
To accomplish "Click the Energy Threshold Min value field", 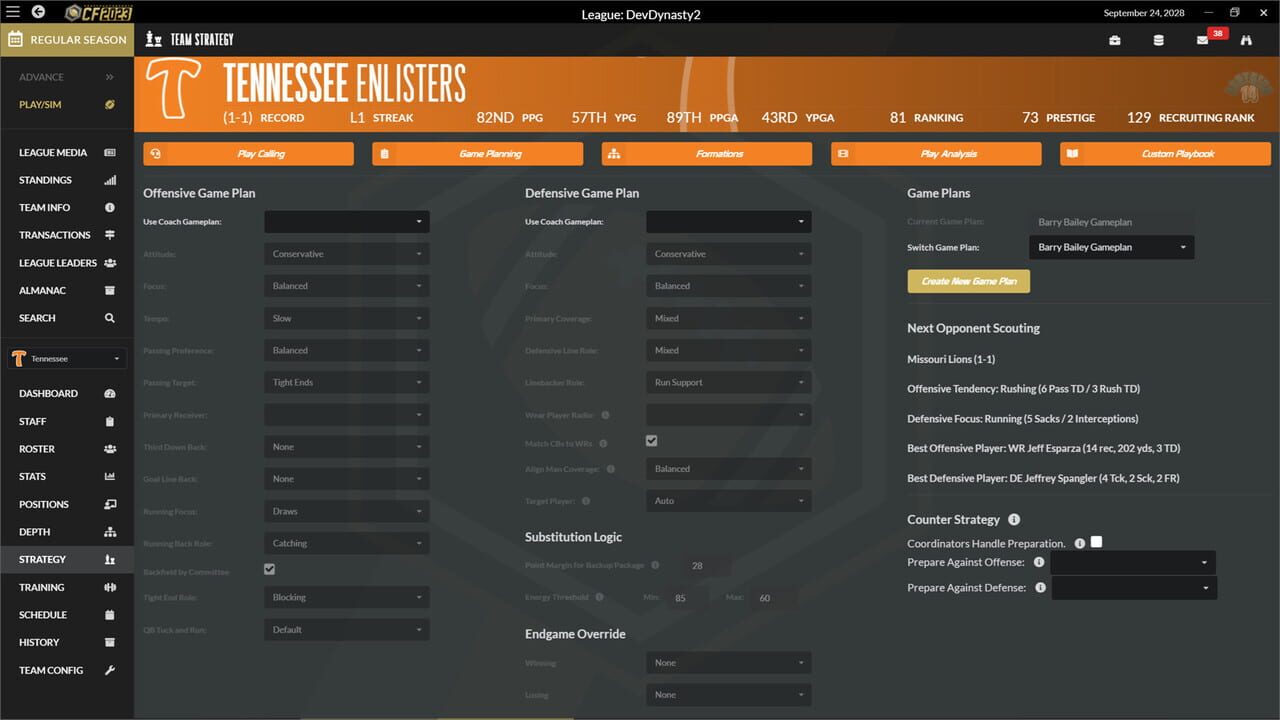I will 686,597.
